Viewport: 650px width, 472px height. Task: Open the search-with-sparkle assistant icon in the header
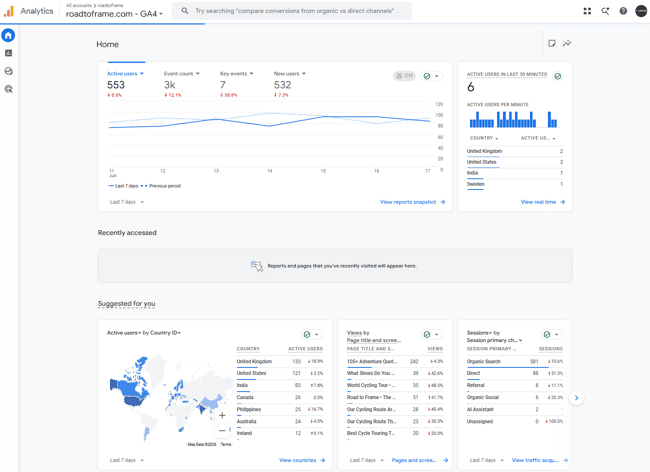tap(605, 11)
